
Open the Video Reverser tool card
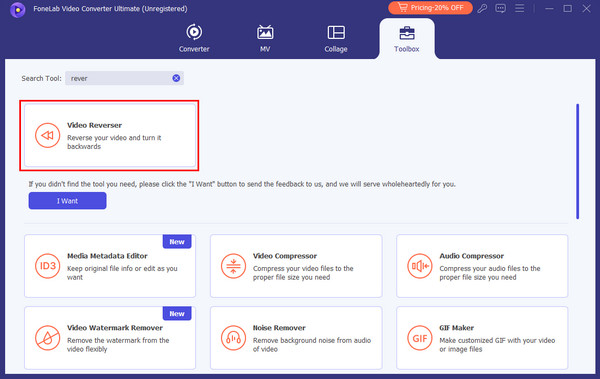(110, 136)
